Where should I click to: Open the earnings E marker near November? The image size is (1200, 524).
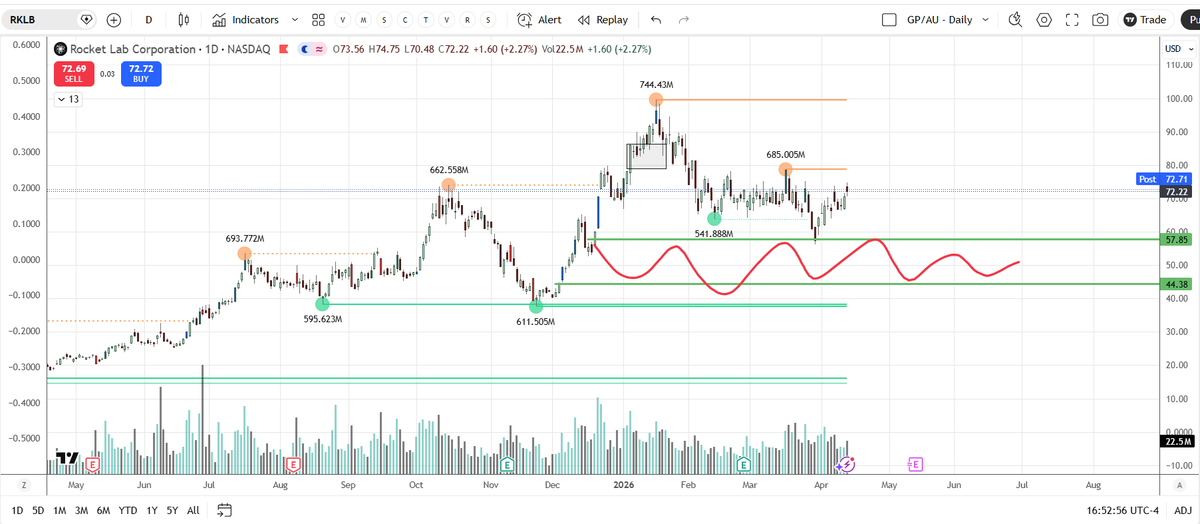point(507,464)
